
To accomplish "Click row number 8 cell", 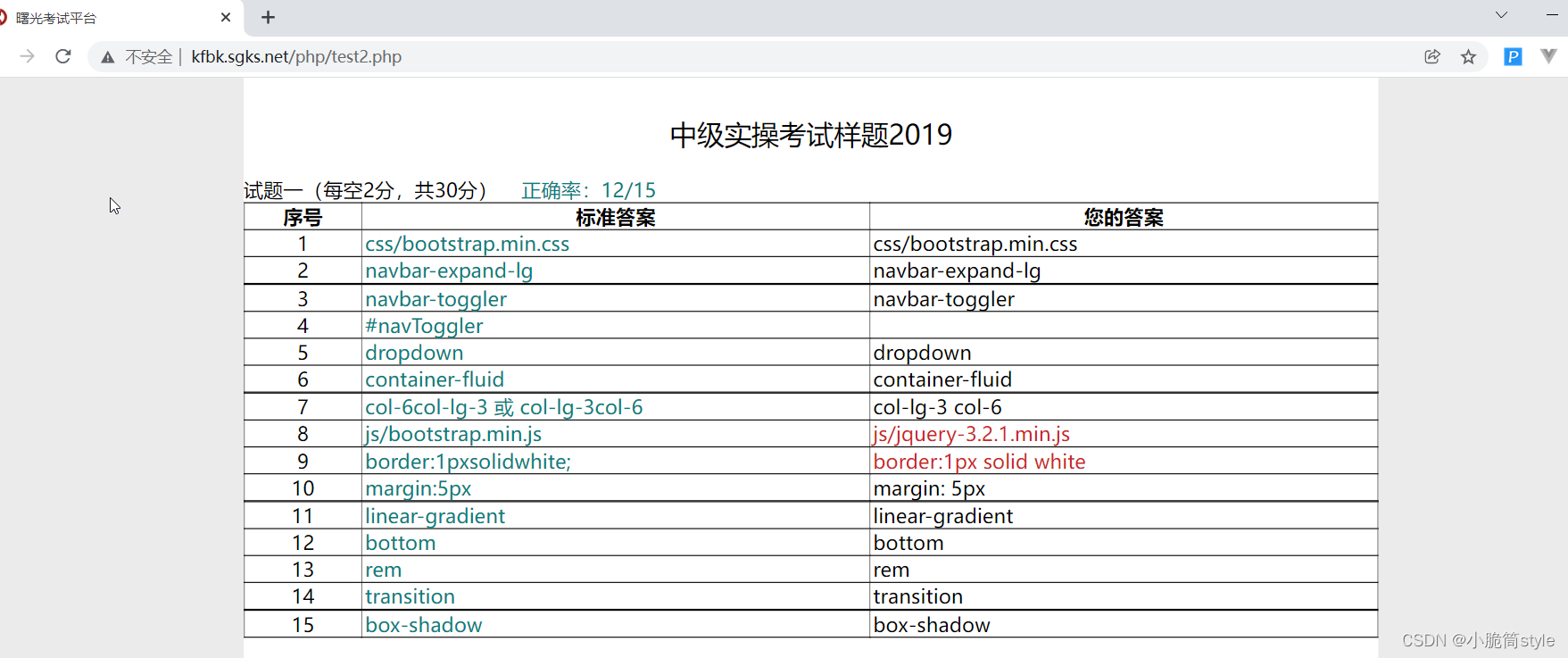I will pyautogui.click(x=303, y=434).
